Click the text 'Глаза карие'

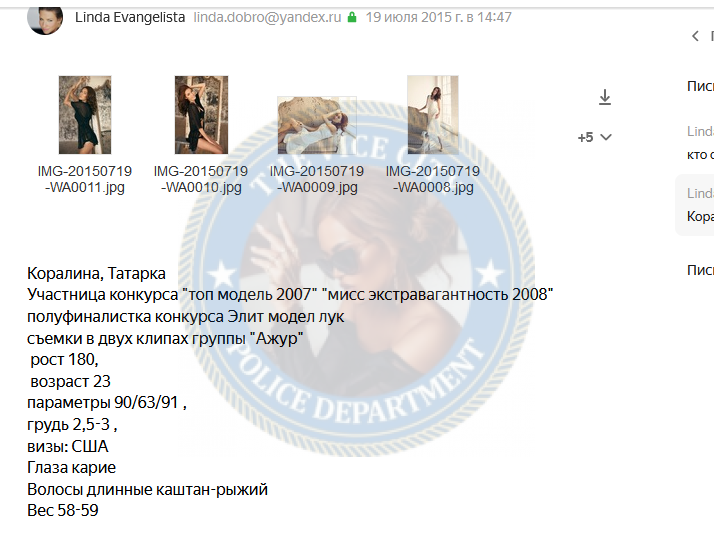click(x=71, y=467)
